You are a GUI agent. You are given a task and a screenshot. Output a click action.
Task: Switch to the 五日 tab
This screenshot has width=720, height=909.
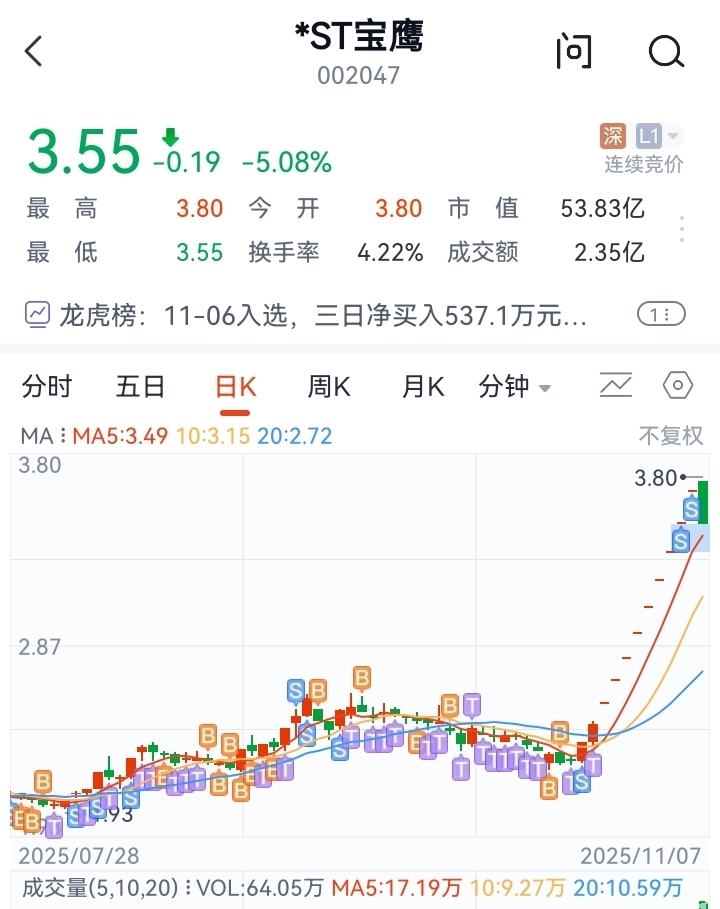tap(140, 386)
